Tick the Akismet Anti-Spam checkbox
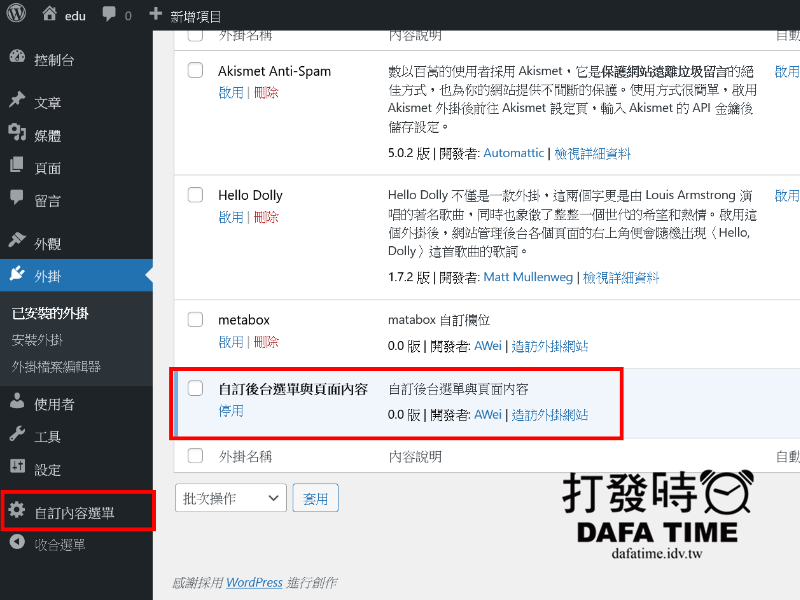The height and width of the screenshot is (600, 800). (x=195, y=70)
